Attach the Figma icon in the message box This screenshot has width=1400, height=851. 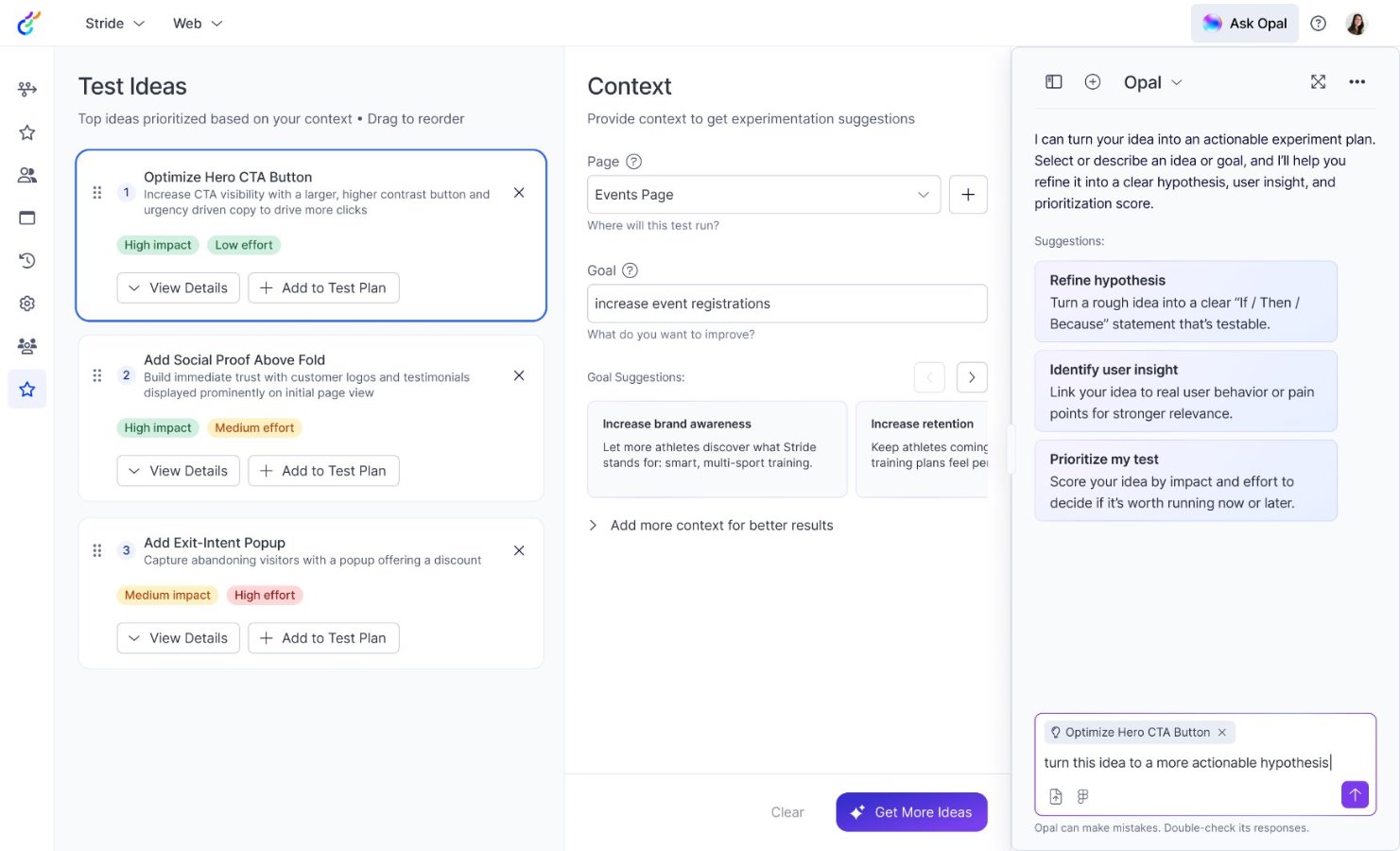(1082, 796)
